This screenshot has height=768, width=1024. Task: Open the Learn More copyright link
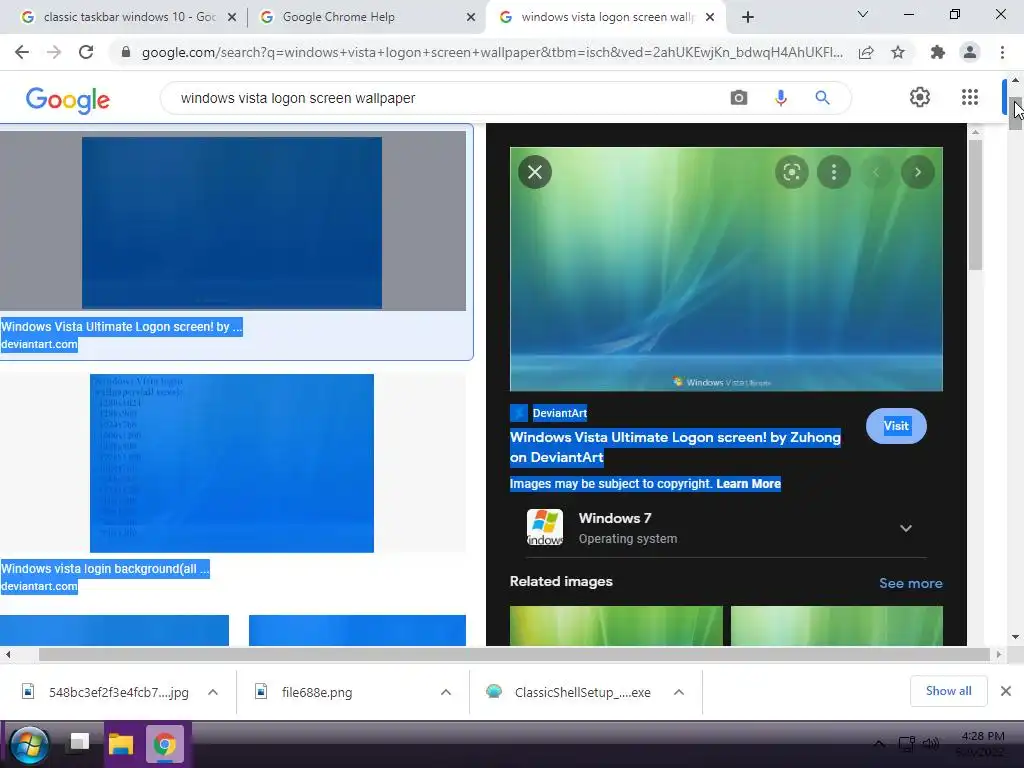(x=748, y=484)
